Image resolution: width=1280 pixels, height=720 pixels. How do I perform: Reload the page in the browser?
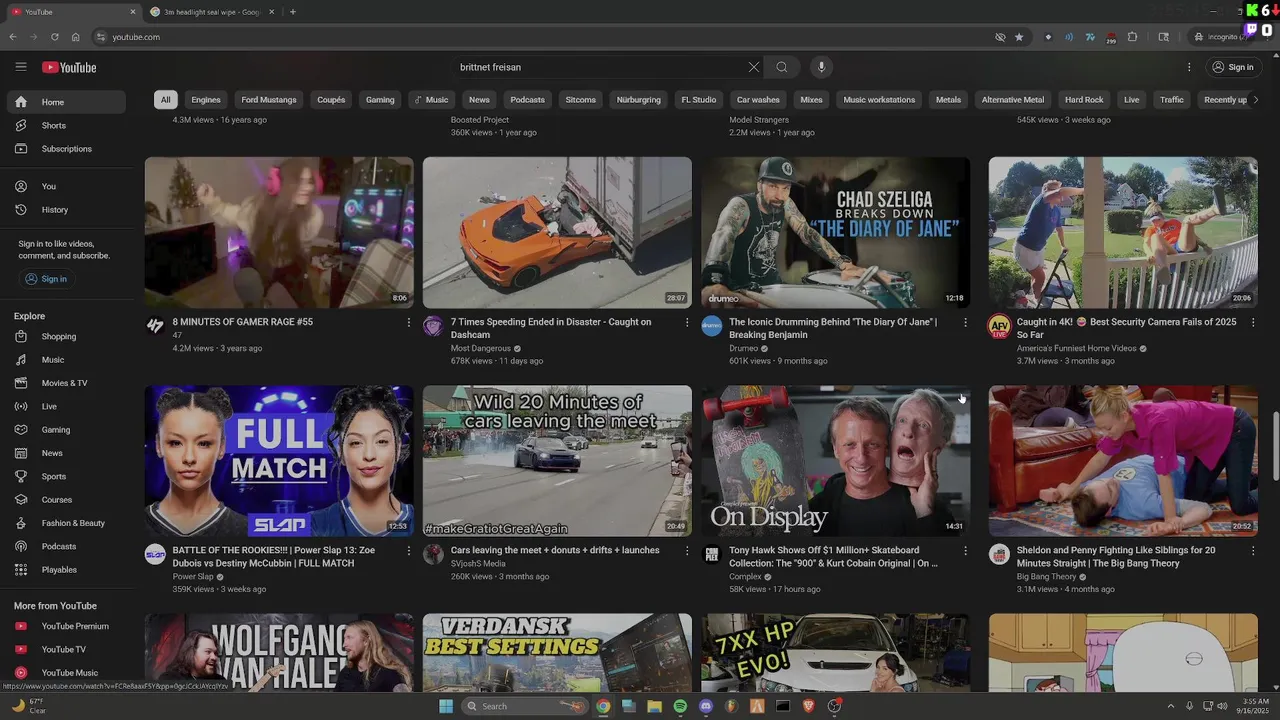coord(54,37)
